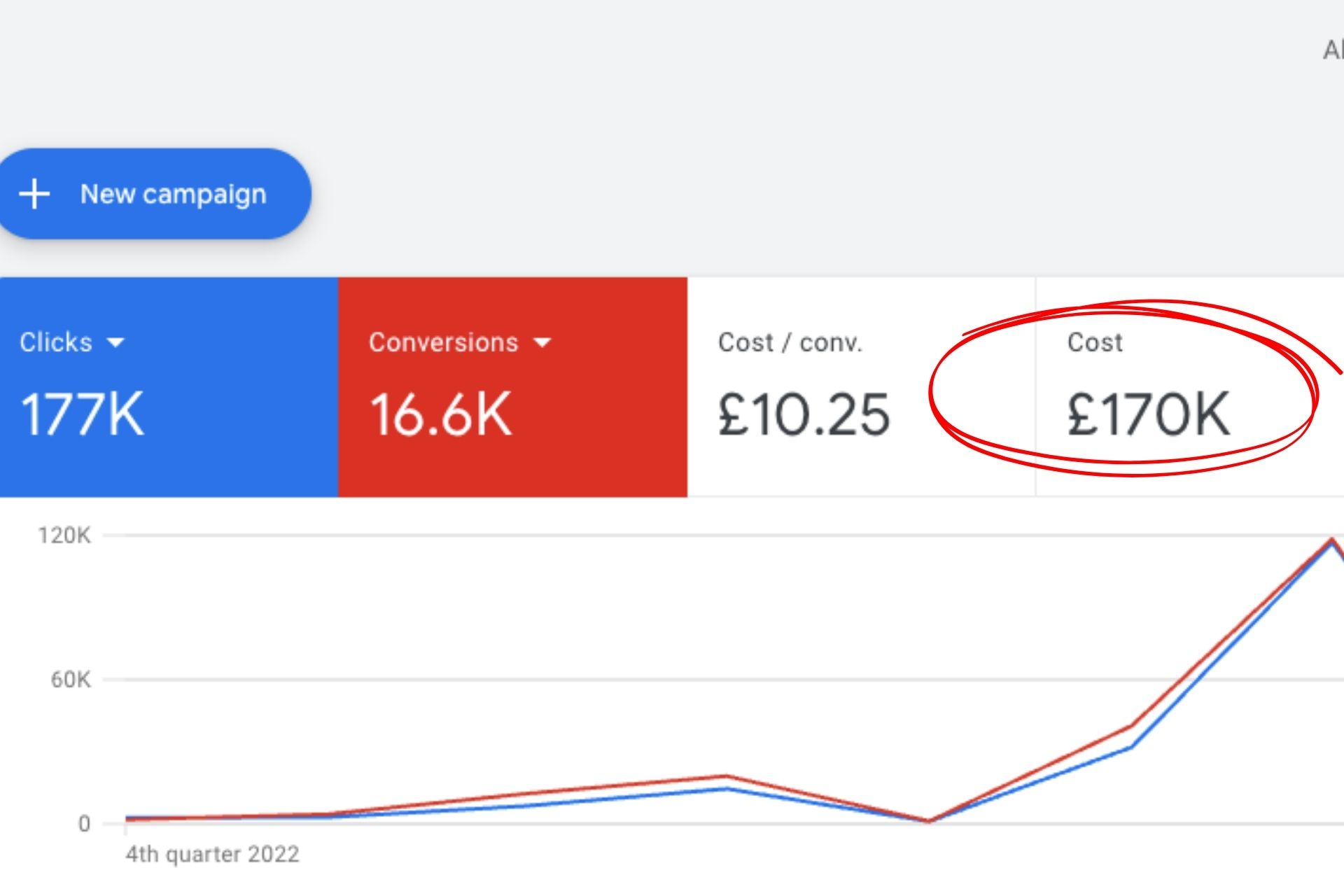The height and width of the screenshot is (896, 1344).
Task: Click the 0 y-axis label
Action: pos(84,823)
